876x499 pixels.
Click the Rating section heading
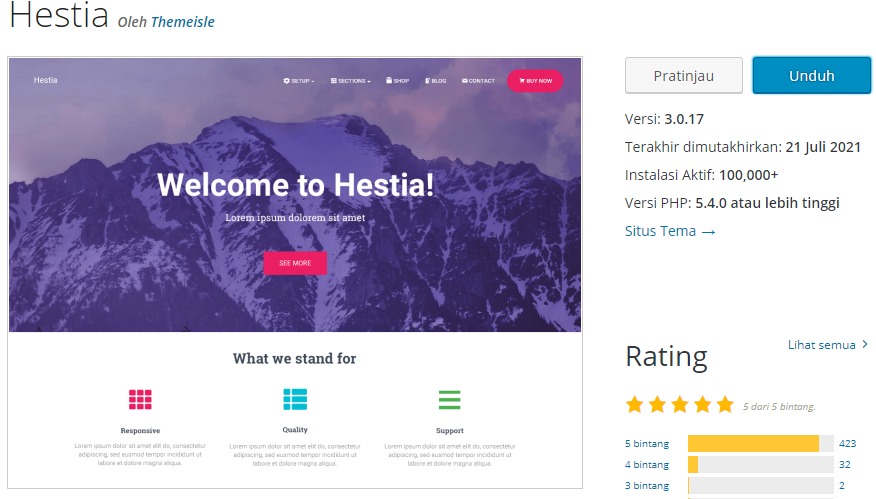666,356
